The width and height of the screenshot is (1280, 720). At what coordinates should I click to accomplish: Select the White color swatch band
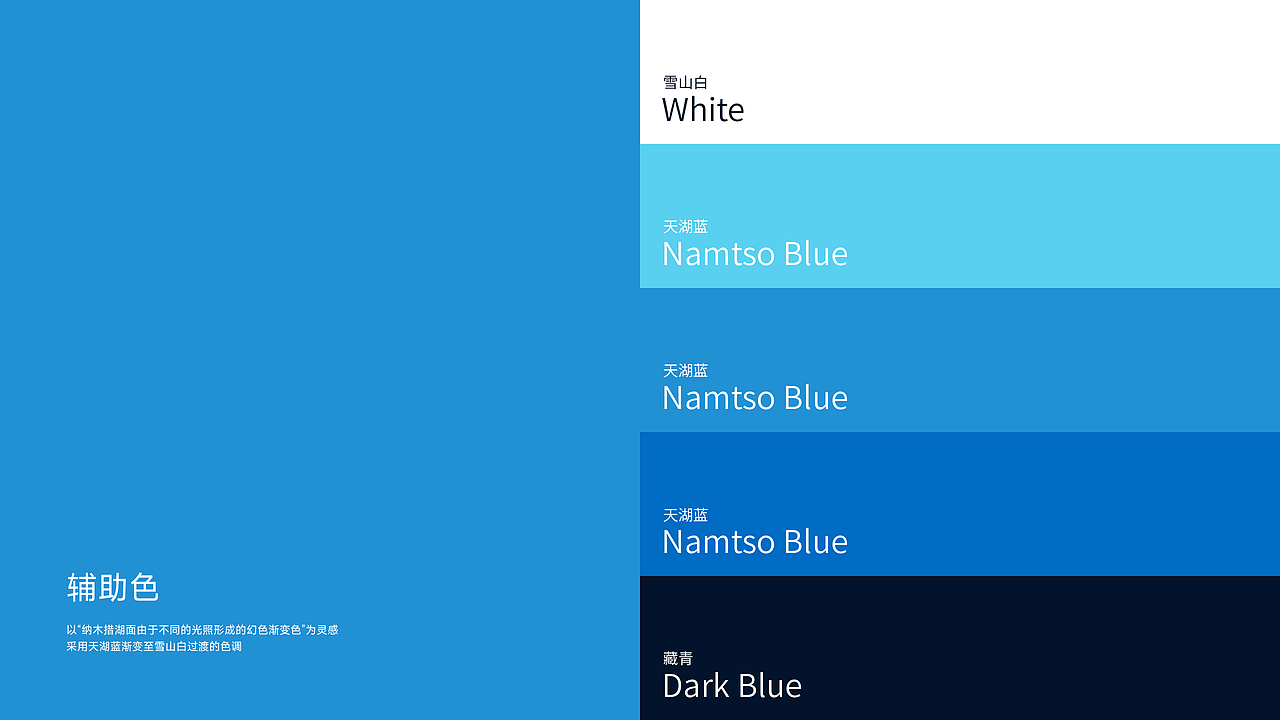click(x=960, y=72)
